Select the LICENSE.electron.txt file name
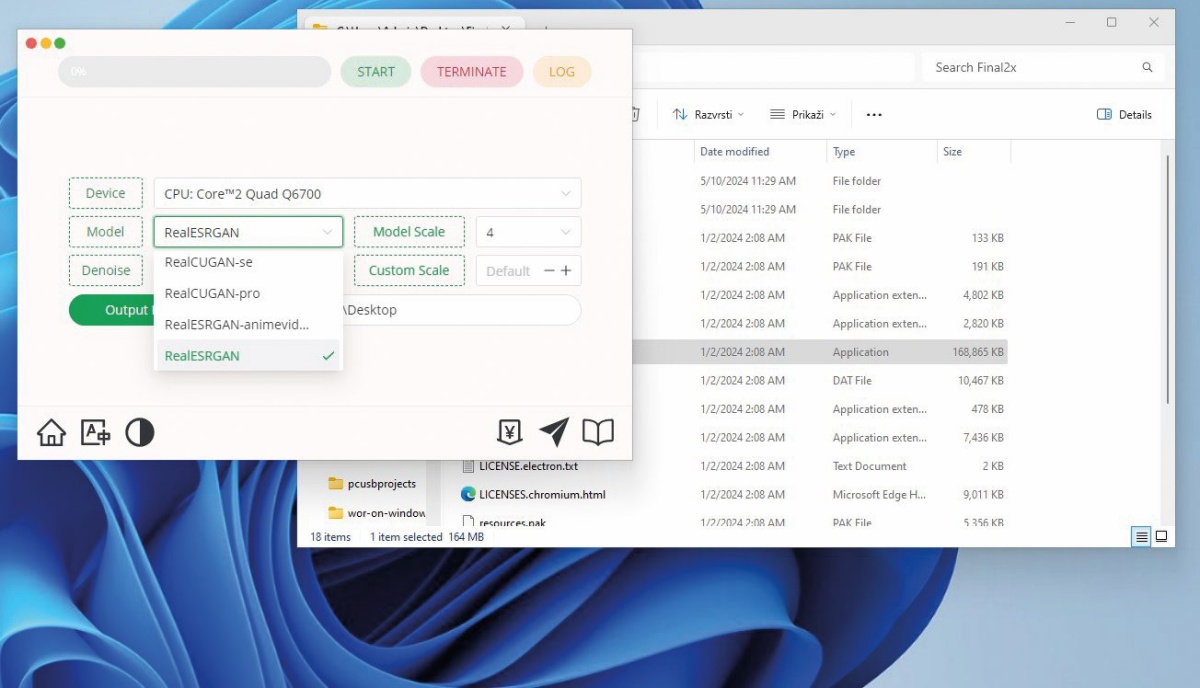 tap(528, 466)
